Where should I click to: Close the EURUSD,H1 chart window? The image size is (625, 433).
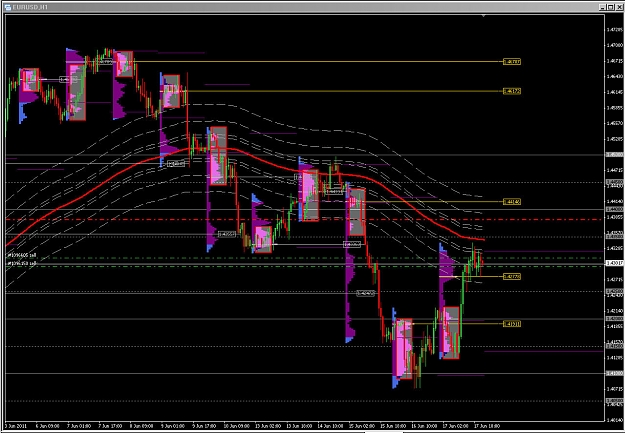(x=619, y=7)
